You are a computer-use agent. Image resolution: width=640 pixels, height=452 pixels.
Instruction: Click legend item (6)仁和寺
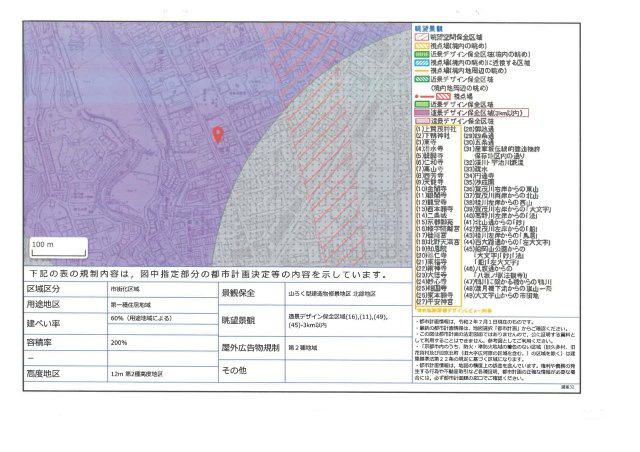coord(430,162)
